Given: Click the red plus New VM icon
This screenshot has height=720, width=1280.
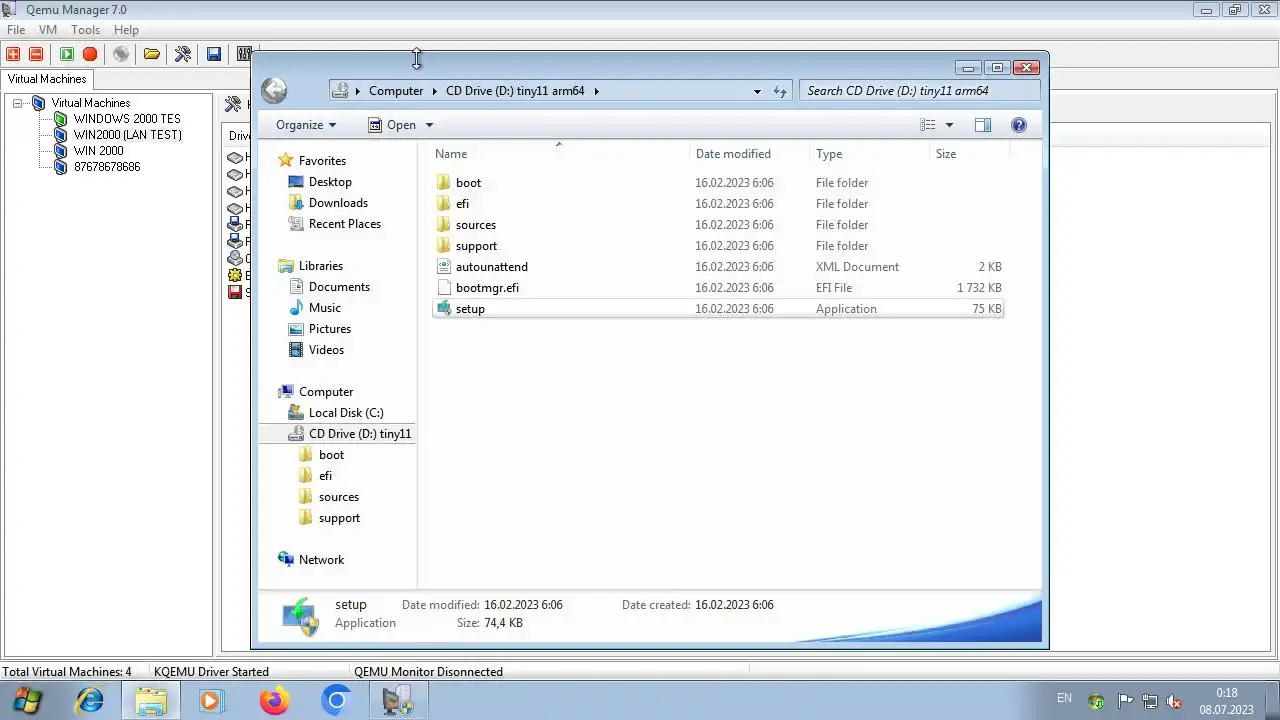Looking at the screenshot, I should coord(13,54).
